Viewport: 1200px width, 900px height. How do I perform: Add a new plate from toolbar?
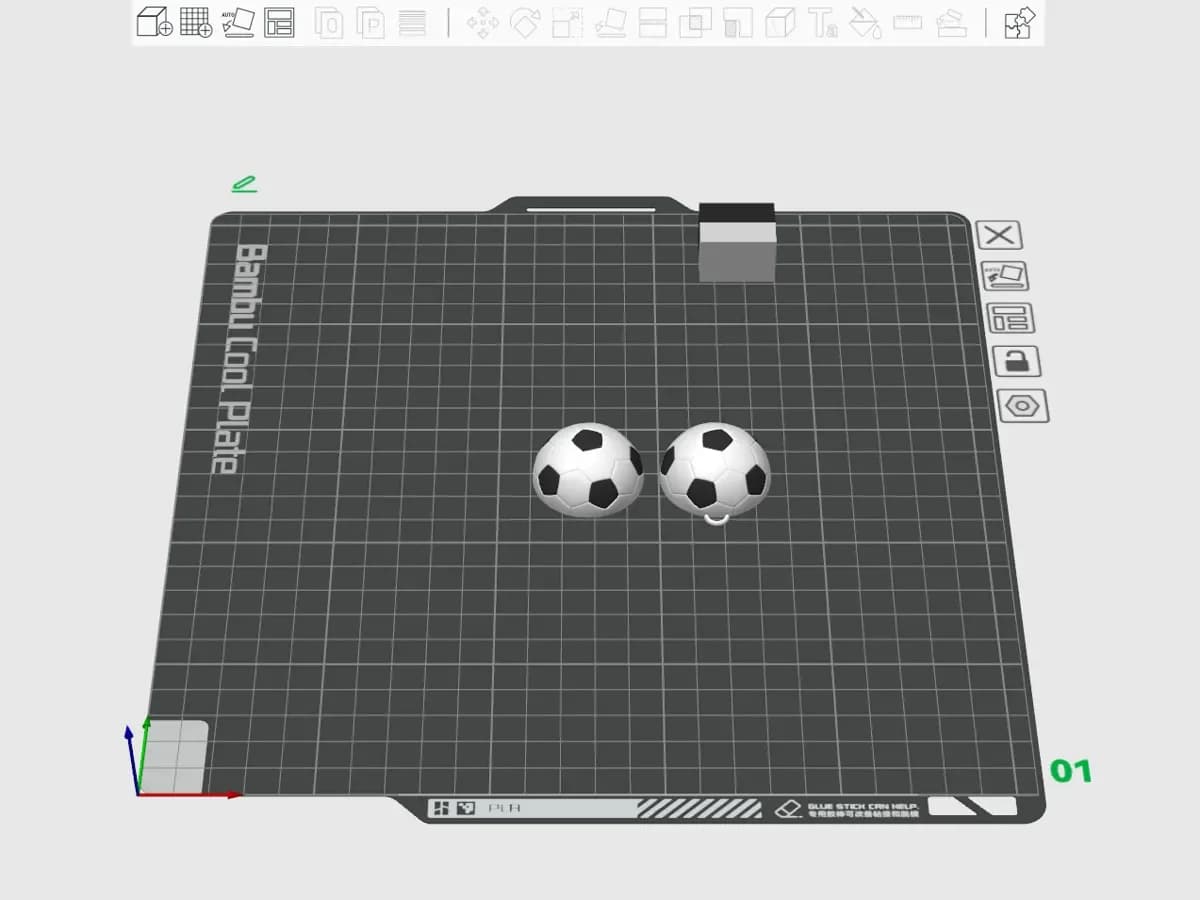[196, 22]
